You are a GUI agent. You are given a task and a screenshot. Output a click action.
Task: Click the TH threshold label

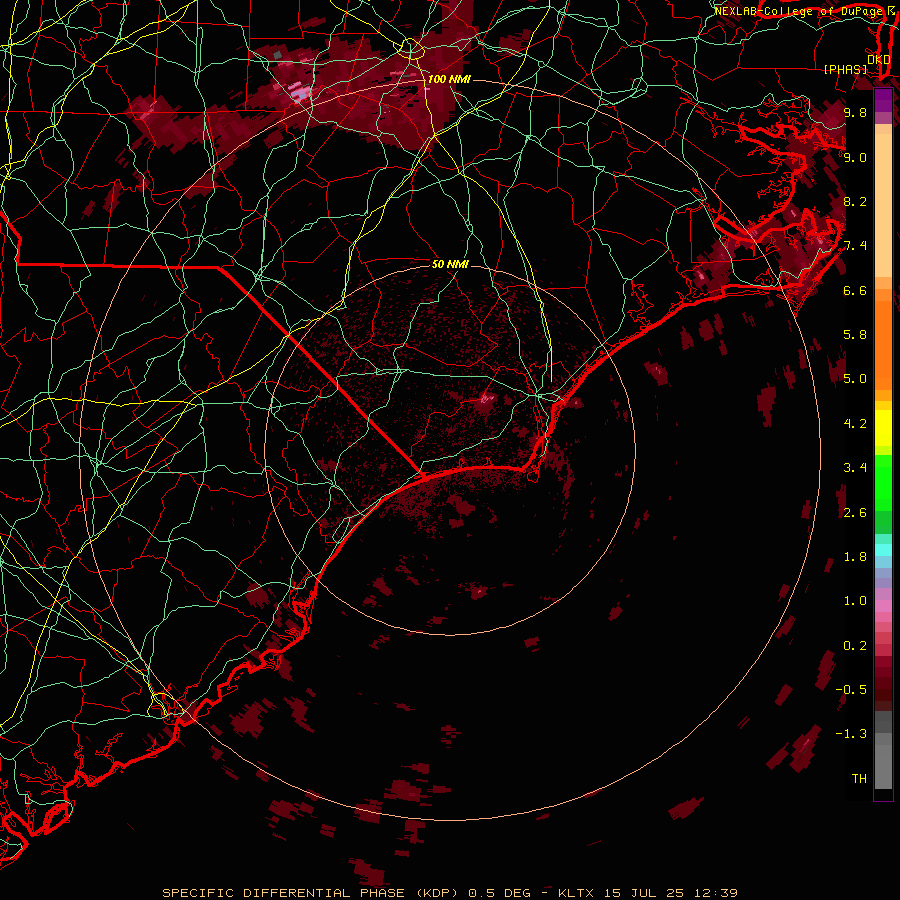(x=859, y=779)
